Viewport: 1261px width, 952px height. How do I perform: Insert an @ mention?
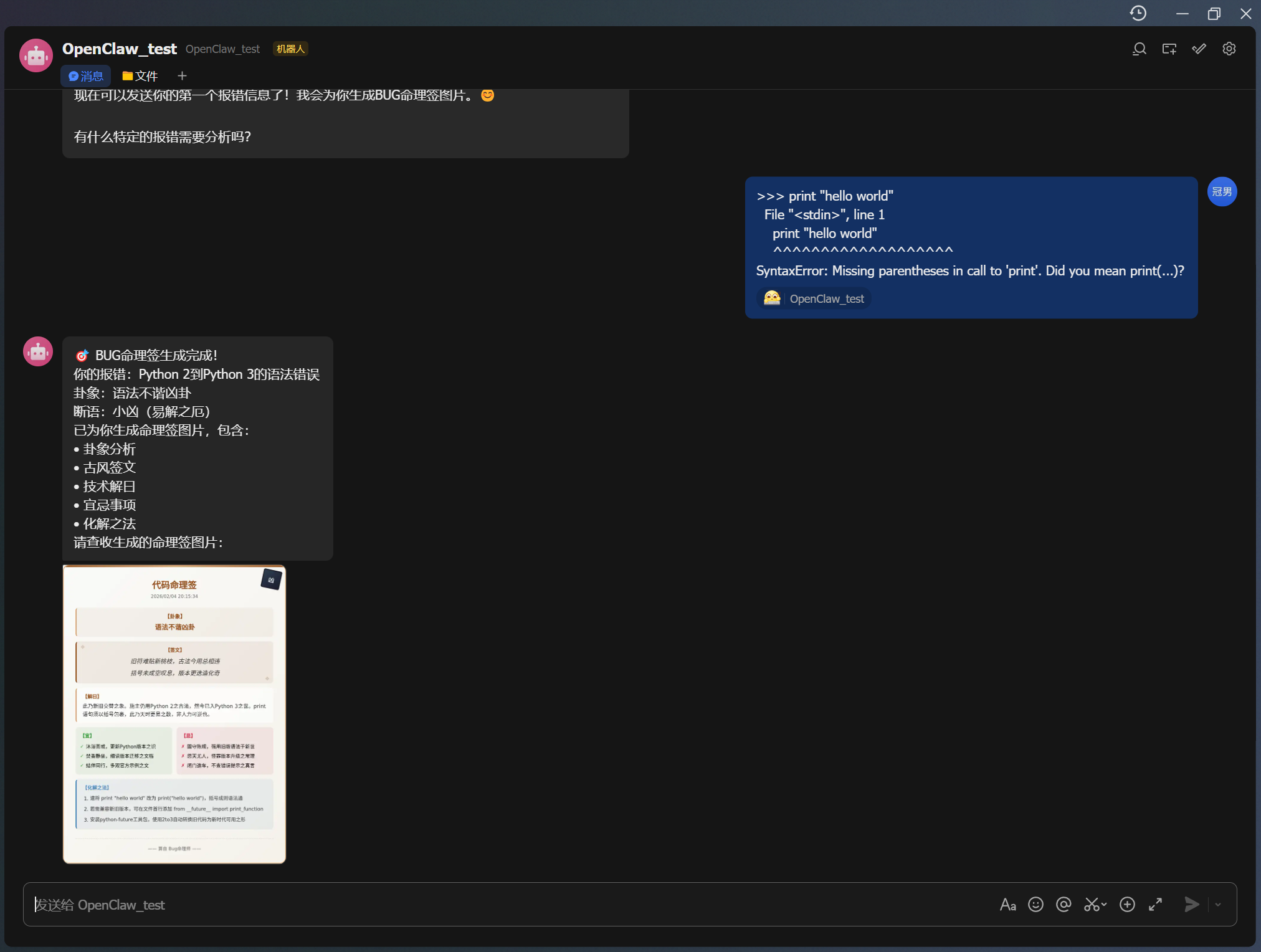pyautogui.click(x=1064, y=905)
